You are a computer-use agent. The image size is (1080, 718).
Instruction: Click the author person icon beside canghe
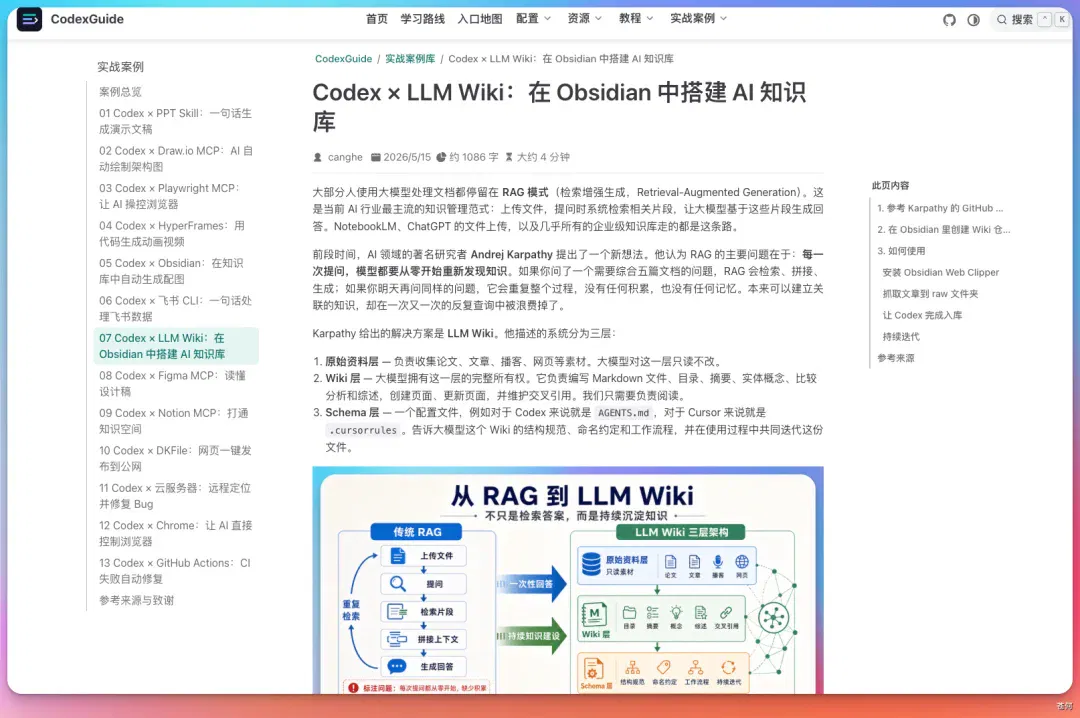(318, 157)
